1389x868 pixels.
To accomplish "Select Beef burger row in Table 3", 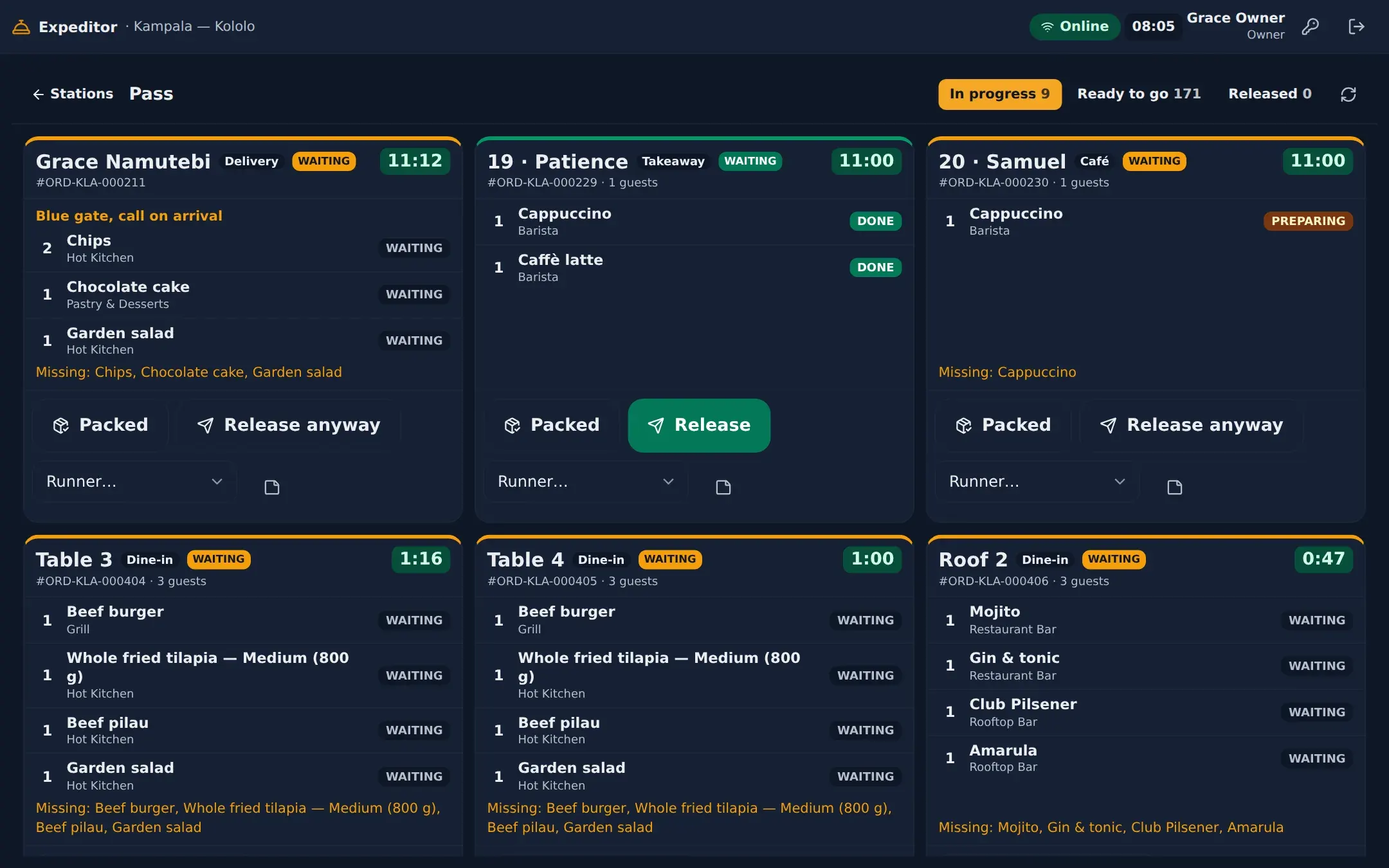I will (243, 620).
